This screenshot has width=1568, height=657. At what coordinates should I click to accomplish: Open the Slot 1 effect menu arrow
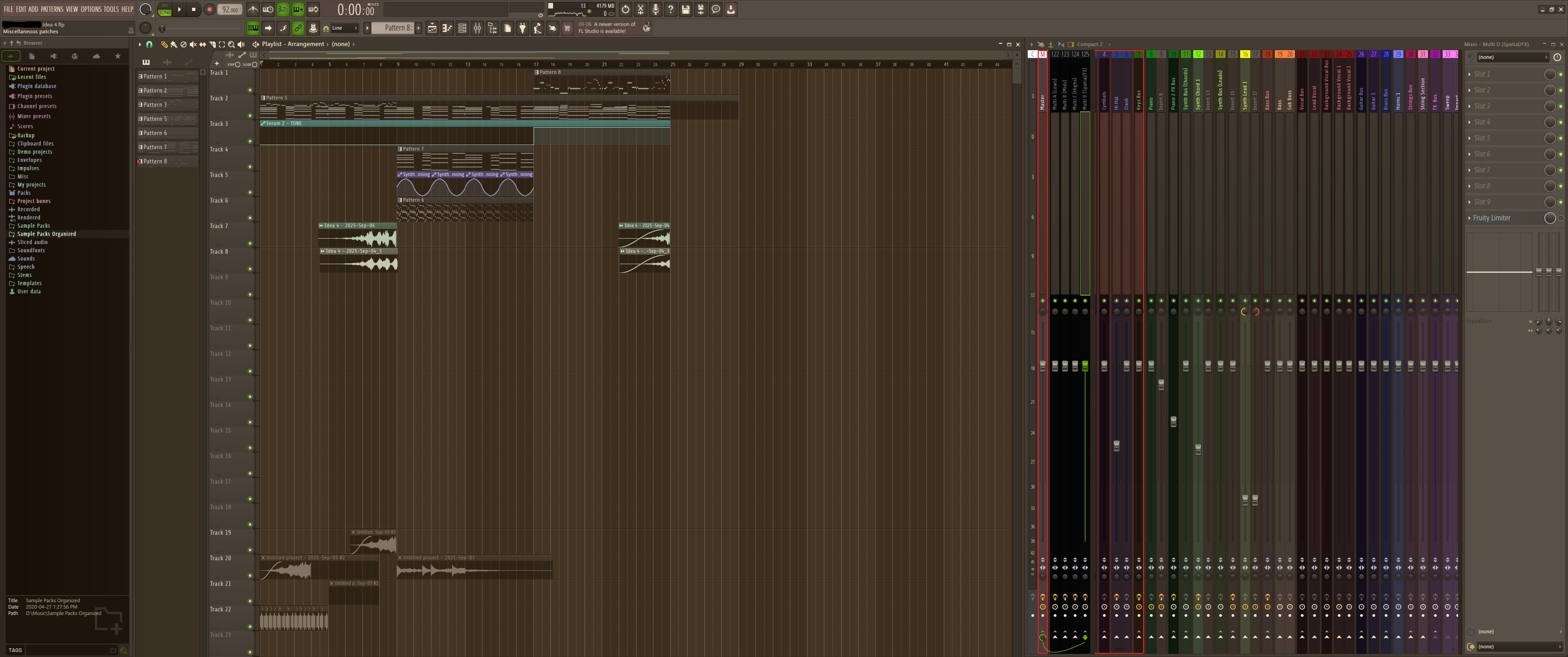(x=1470, y=74)
